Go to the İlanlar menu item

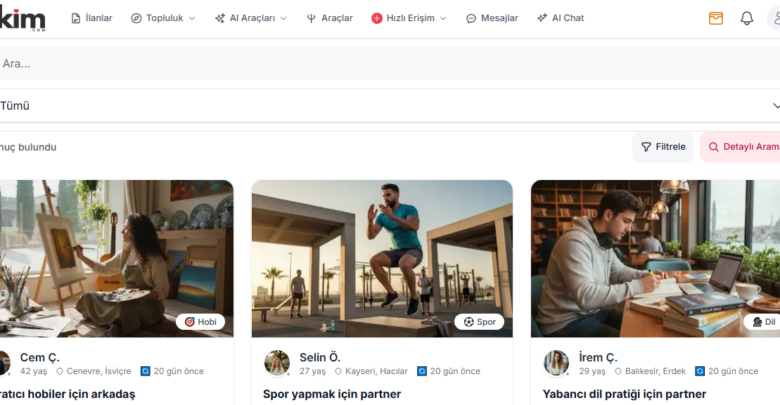[91, 18]
